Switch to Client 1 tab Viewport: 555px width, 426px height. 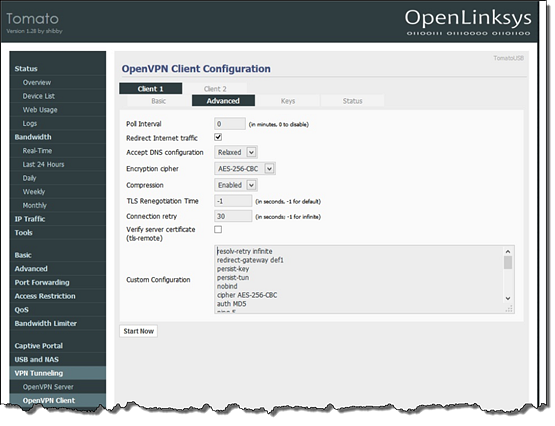[151, 89]
